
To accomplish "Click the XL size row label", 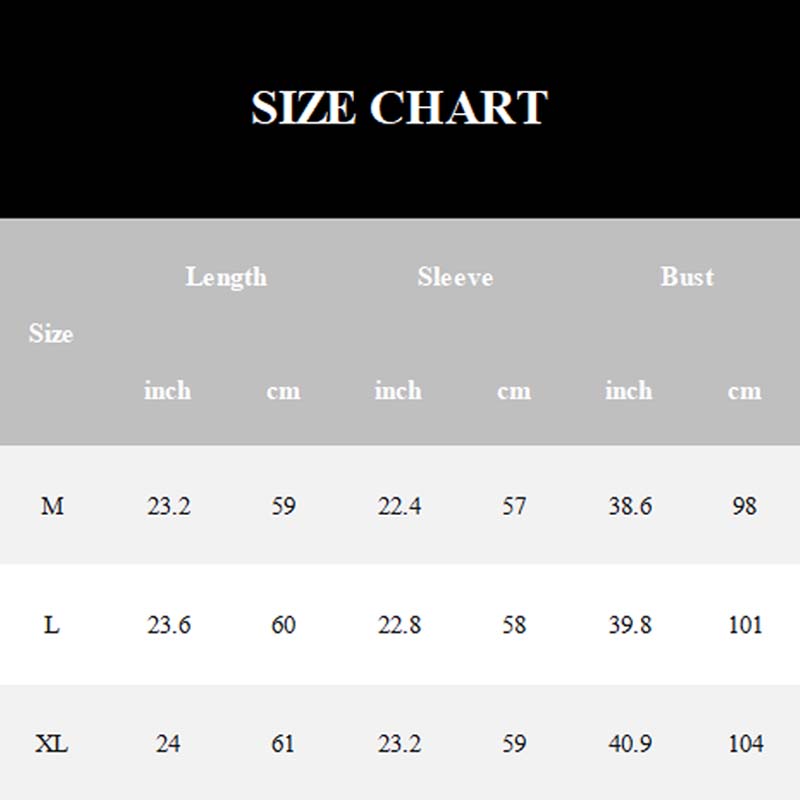I will point(52,744).
